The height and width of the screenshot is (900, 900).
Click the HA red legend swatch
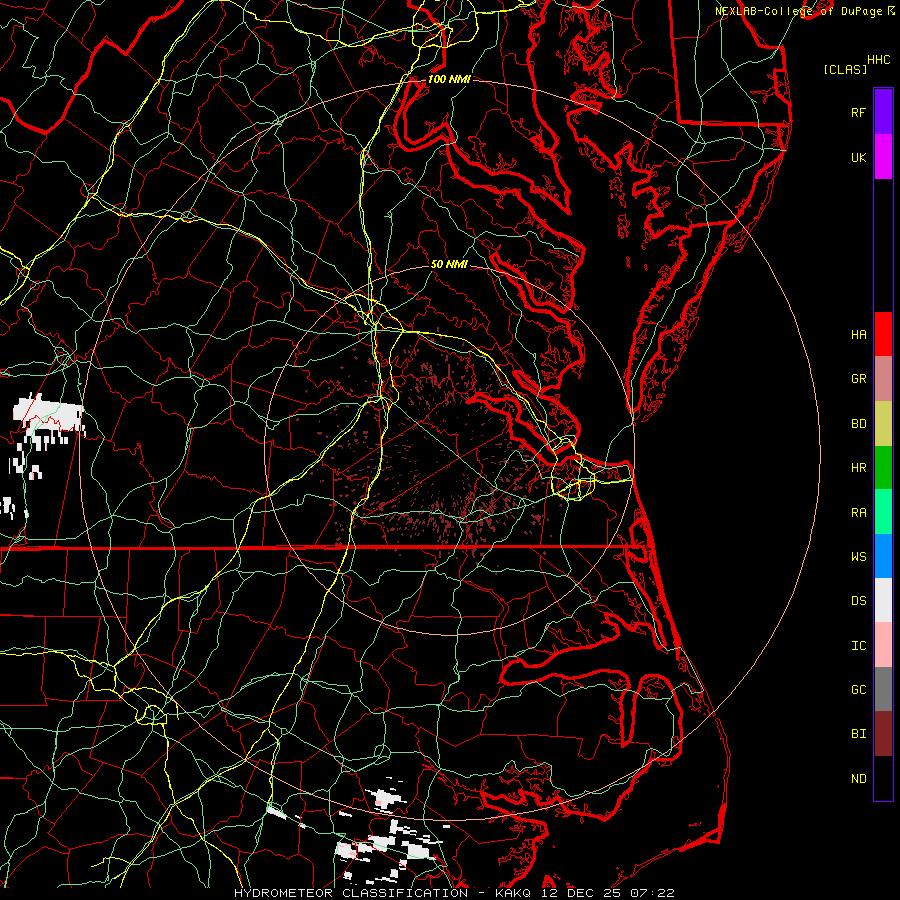883,334
